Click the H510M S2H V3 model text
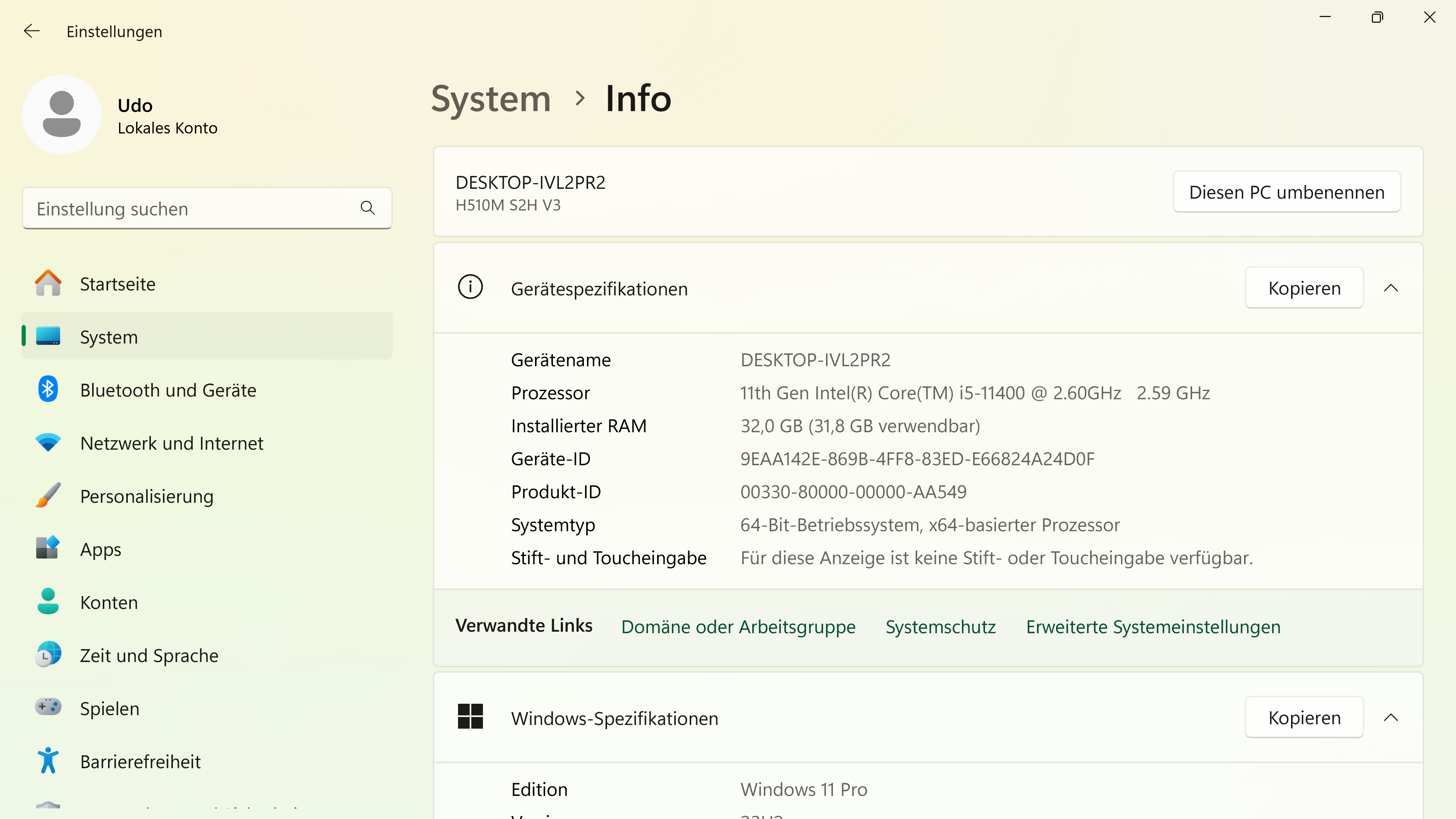This screenshot has width=1456, height=819. [x=508, y=205]
